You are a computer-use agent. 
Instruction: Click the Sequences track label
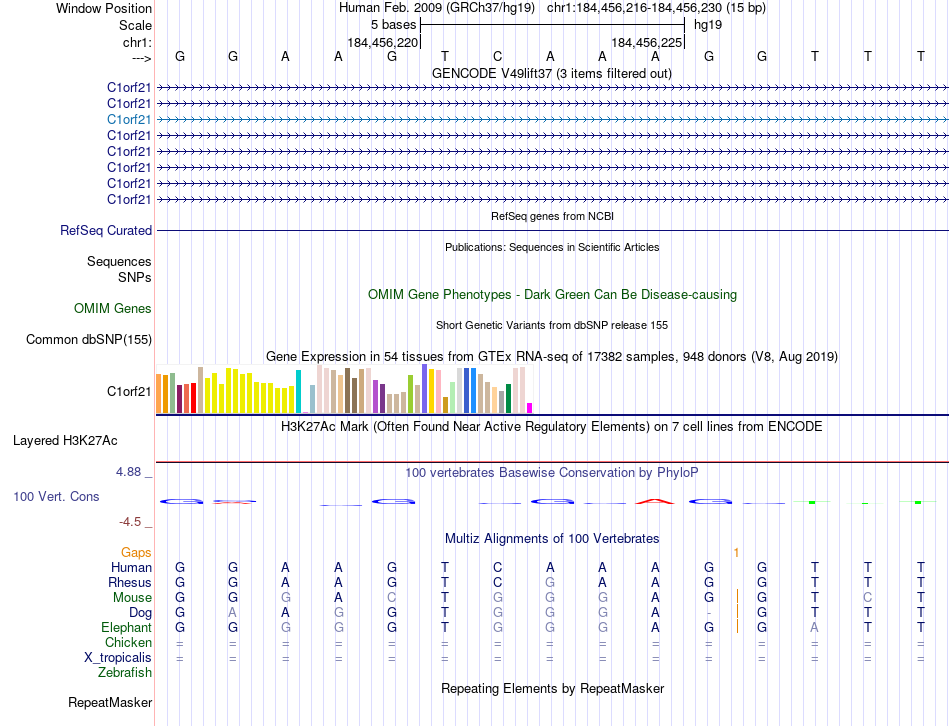pyautogui.click(x=119, y=261)
